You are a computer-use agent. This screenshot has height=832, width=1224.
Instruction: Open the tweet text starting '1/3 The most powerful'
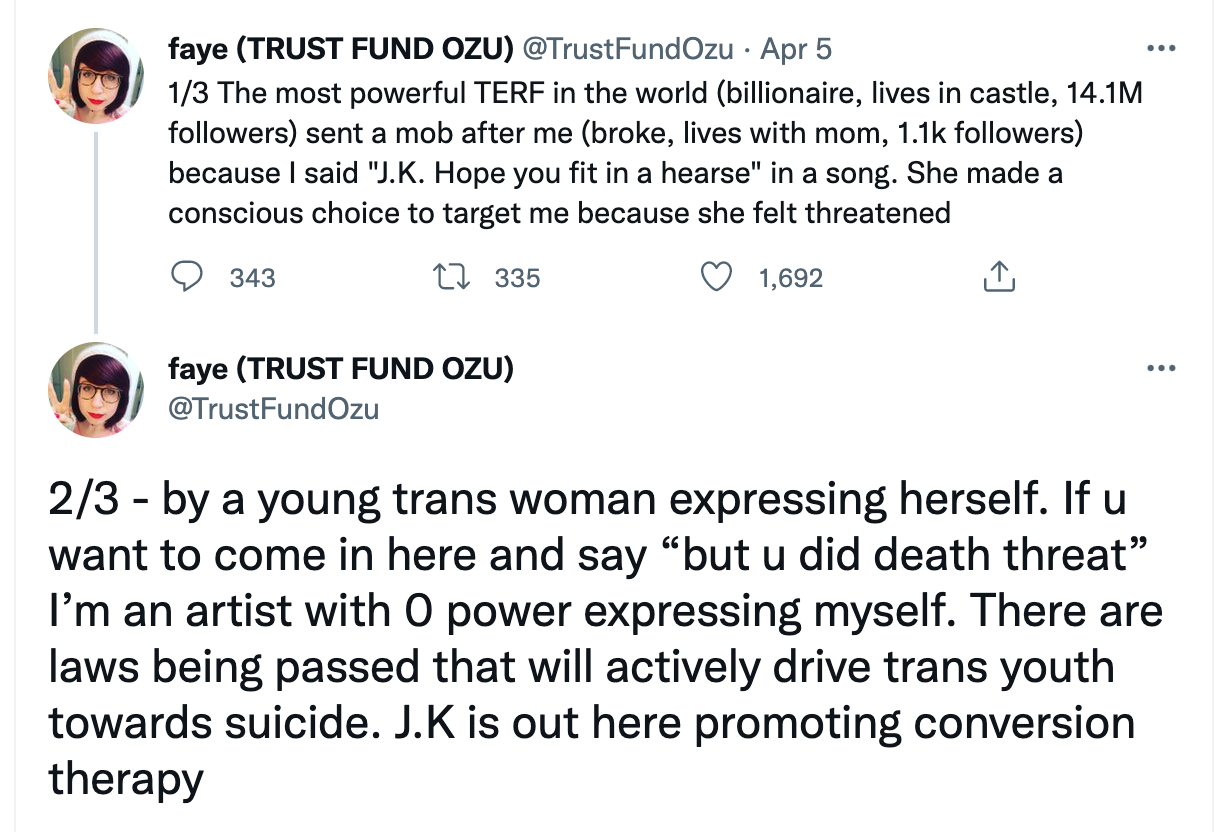point(655,153)
